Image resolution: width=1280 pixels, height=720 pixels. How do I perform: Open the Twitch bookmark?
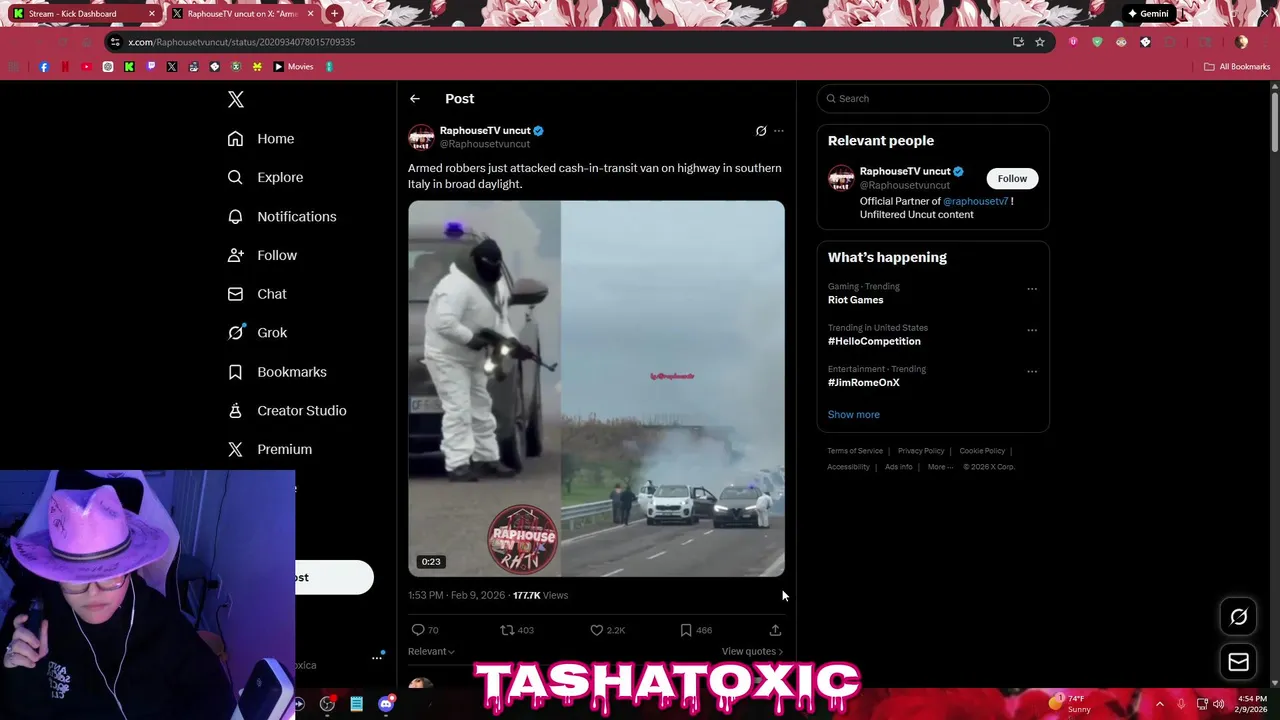point(151,67)
